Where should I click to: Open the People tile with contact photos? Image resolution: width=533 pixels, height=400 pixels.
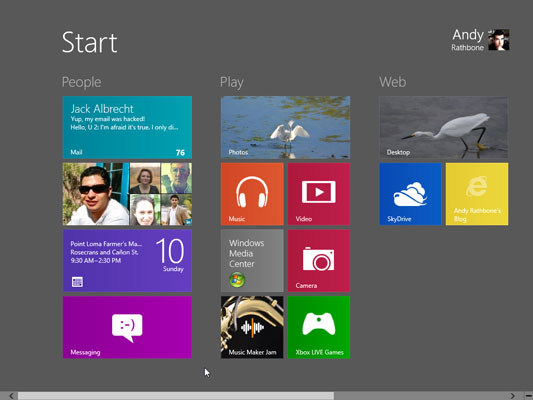pos(127,194)
